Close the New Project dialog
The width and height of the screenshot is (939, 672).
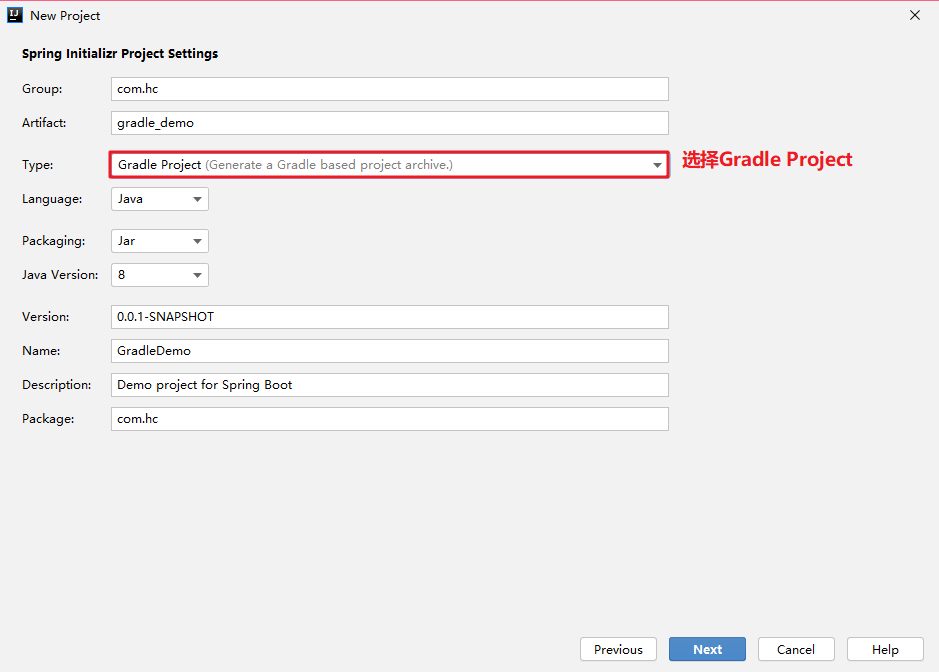click(914, 15)
